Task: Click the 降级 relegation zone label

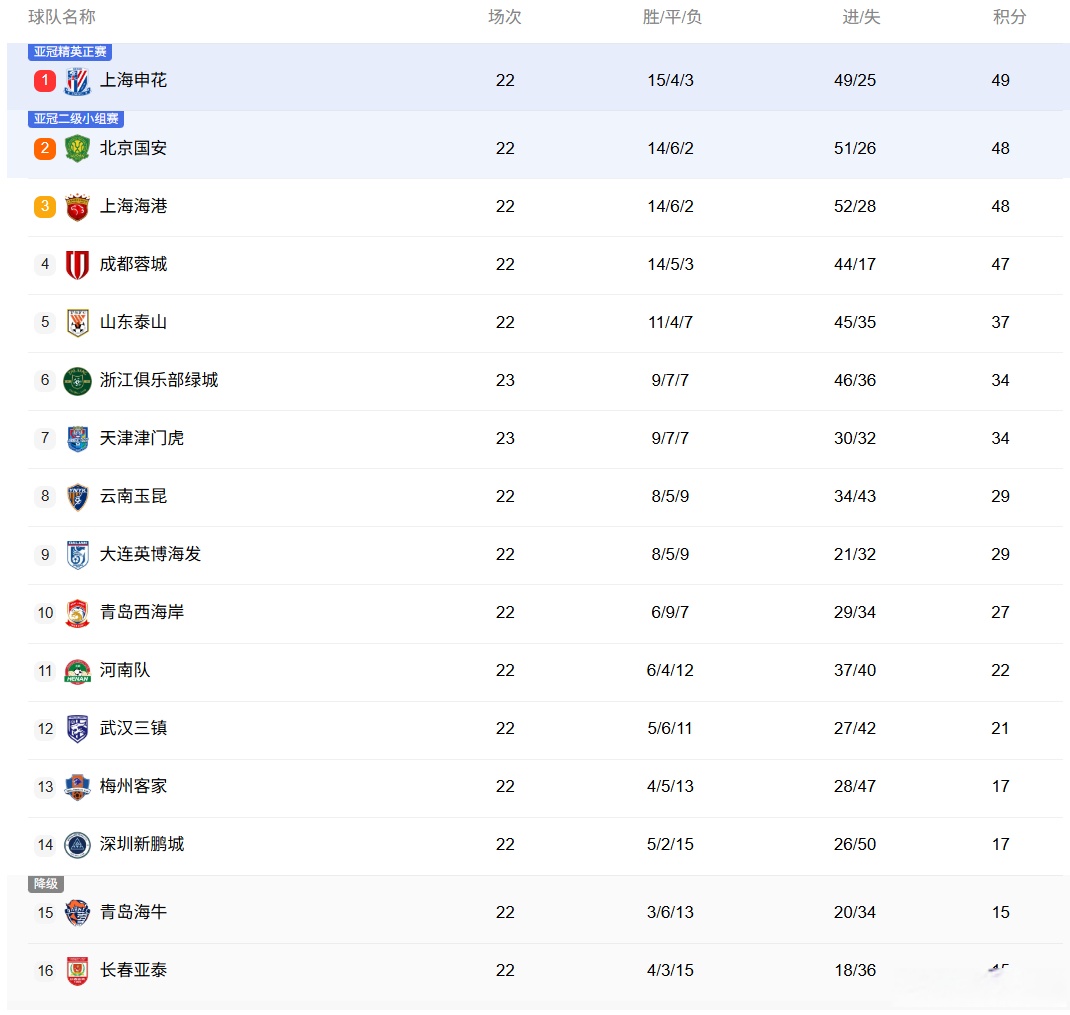Action: point(46,884)
